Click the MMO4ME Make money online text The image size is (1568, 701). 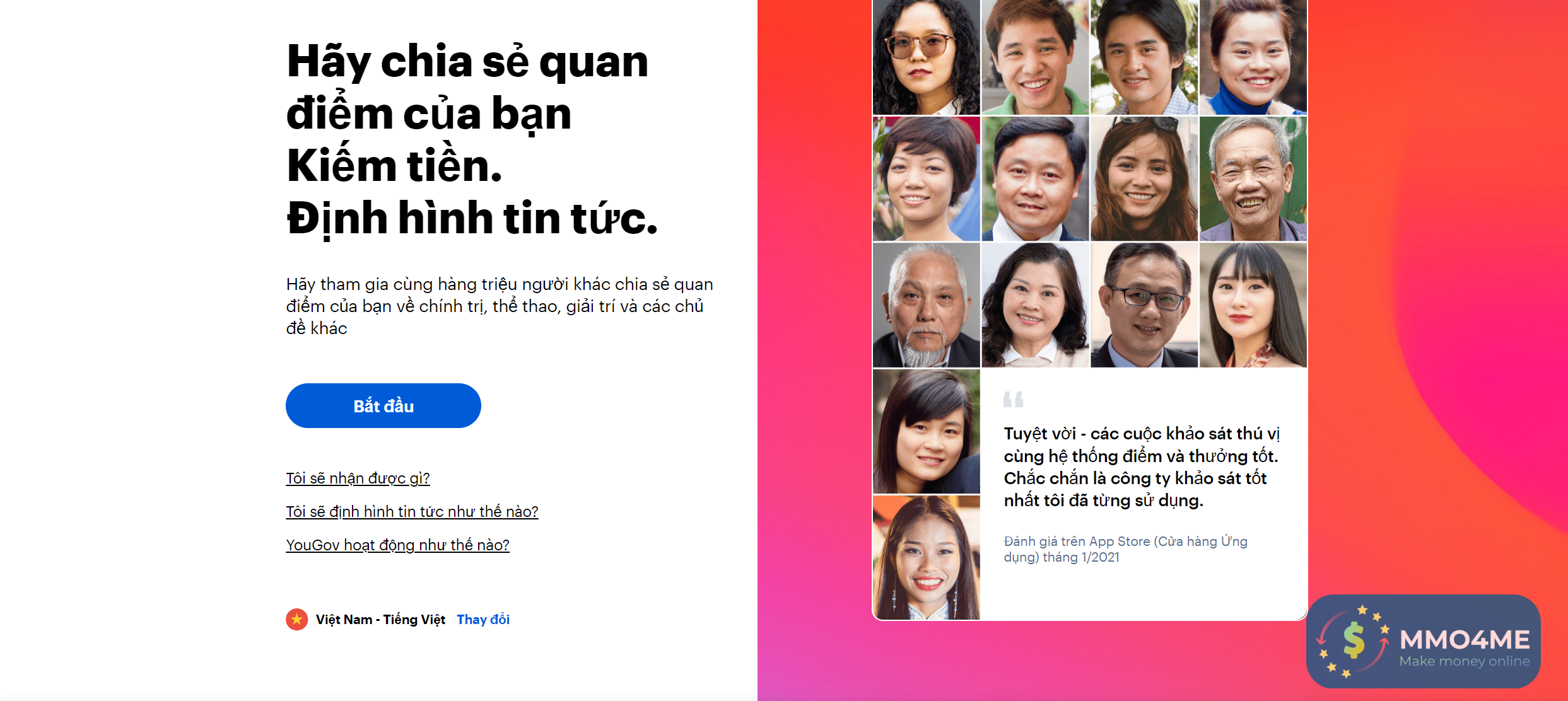[x=1465, y=648]
